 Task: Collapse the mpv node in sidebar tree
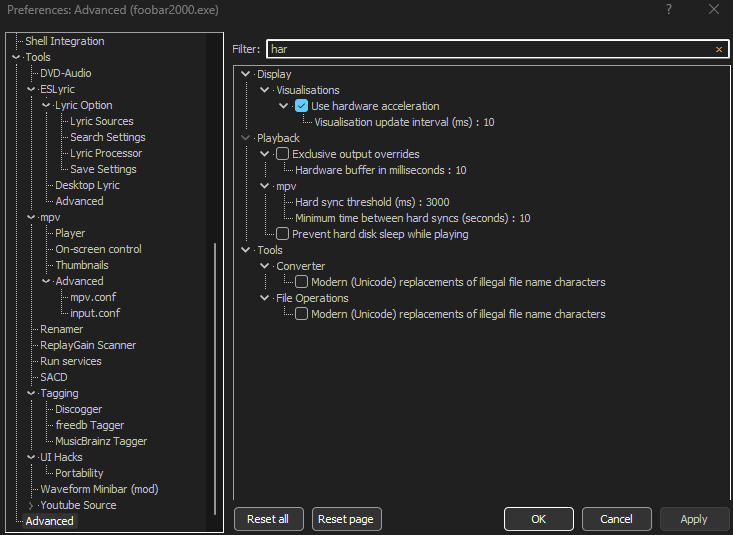pos(31,217)
